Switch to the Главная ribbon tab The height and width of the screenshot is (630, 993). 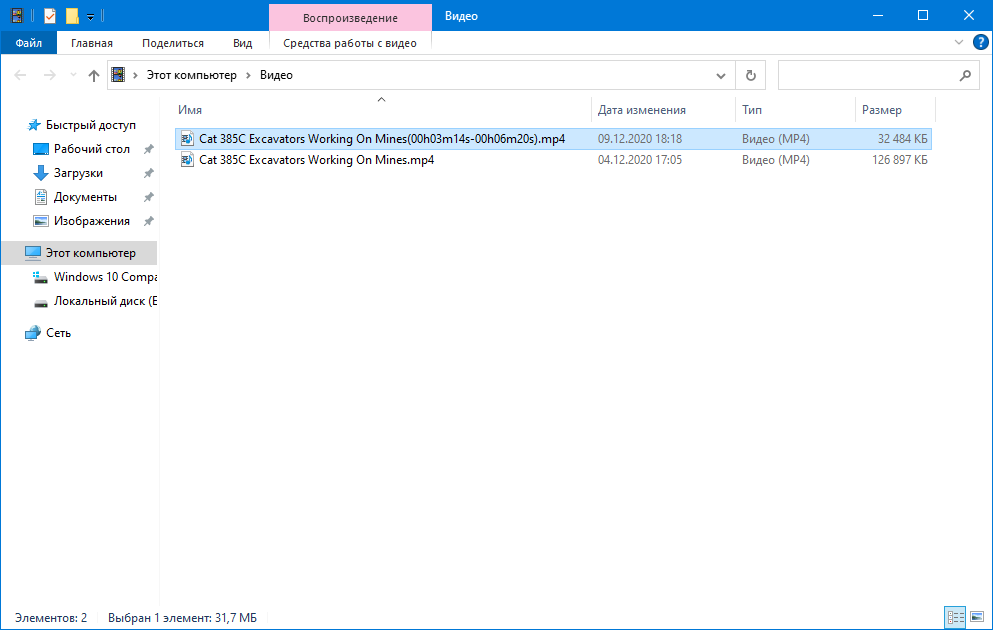pyautogui.click(x=92, y=43)
